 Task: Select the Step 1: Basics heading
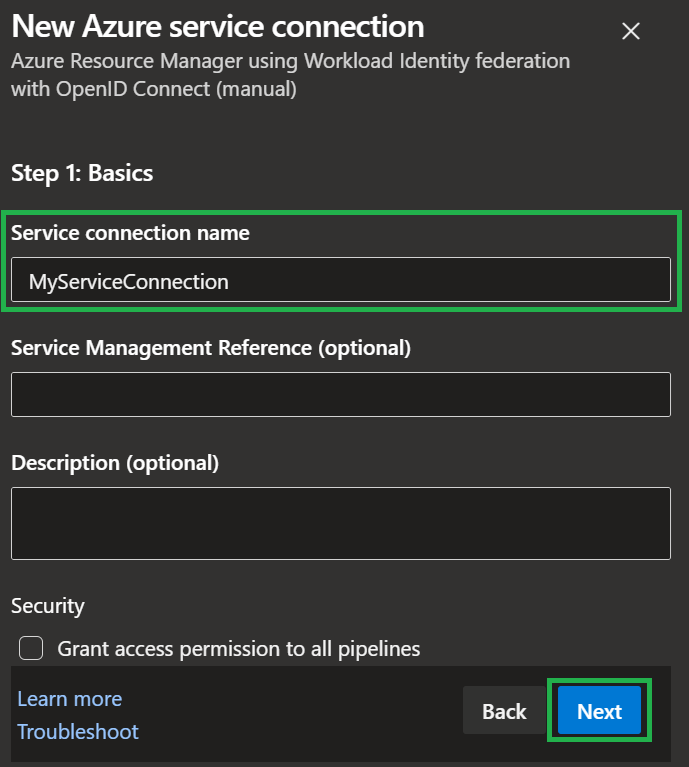pyautogui.click(x=82, y=173)
